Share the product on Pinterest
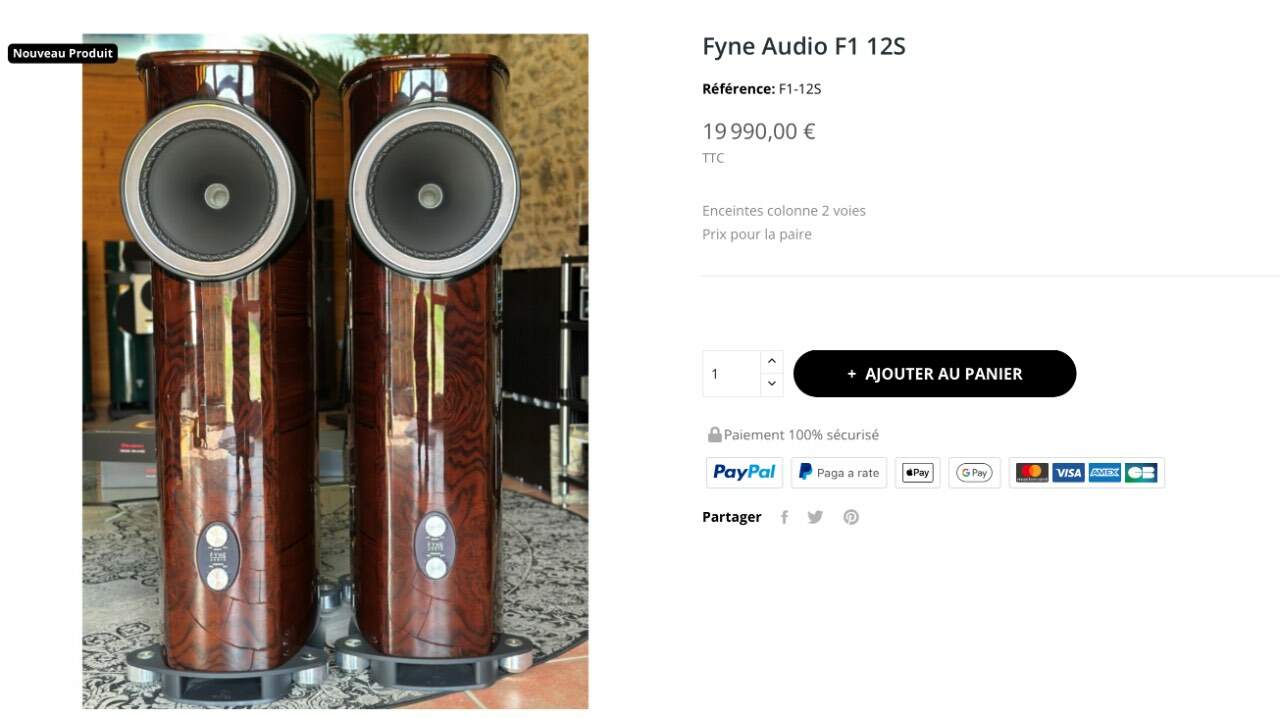This screenshot has height=718, width=1280. tap(851, 517)
